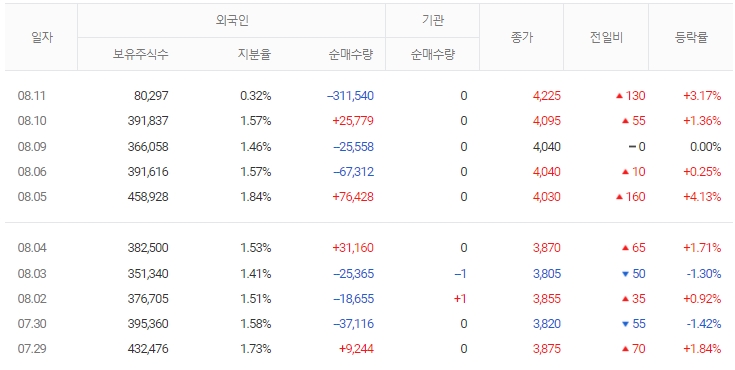Image resolution: width=735 pixels, height=370 pixels.
Task: Click the +3.17% change rate
Action: (702, 96)
